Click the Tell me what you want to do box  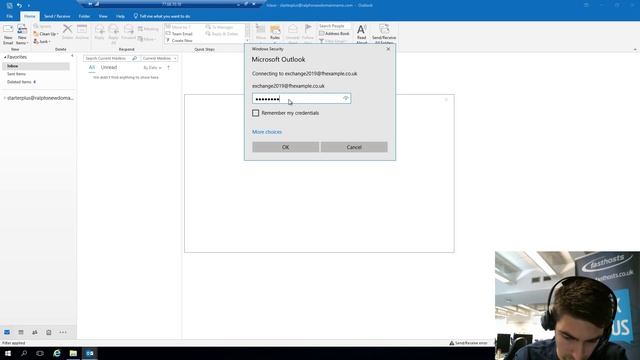pos(162,16)
